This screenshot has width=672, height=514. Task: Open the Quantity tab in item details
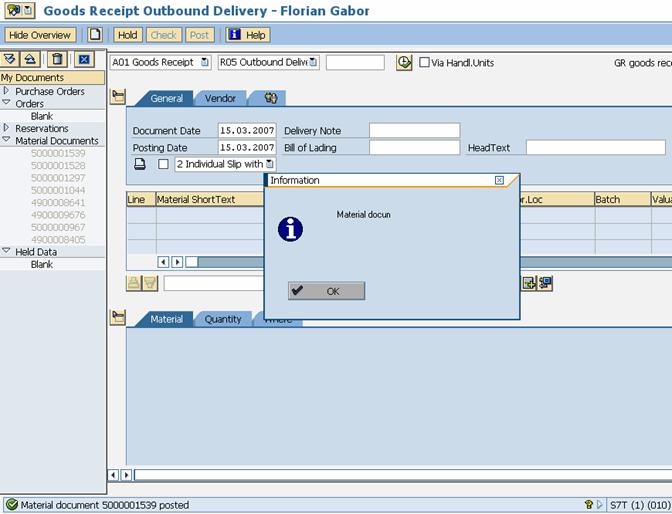tap(223, 319)
